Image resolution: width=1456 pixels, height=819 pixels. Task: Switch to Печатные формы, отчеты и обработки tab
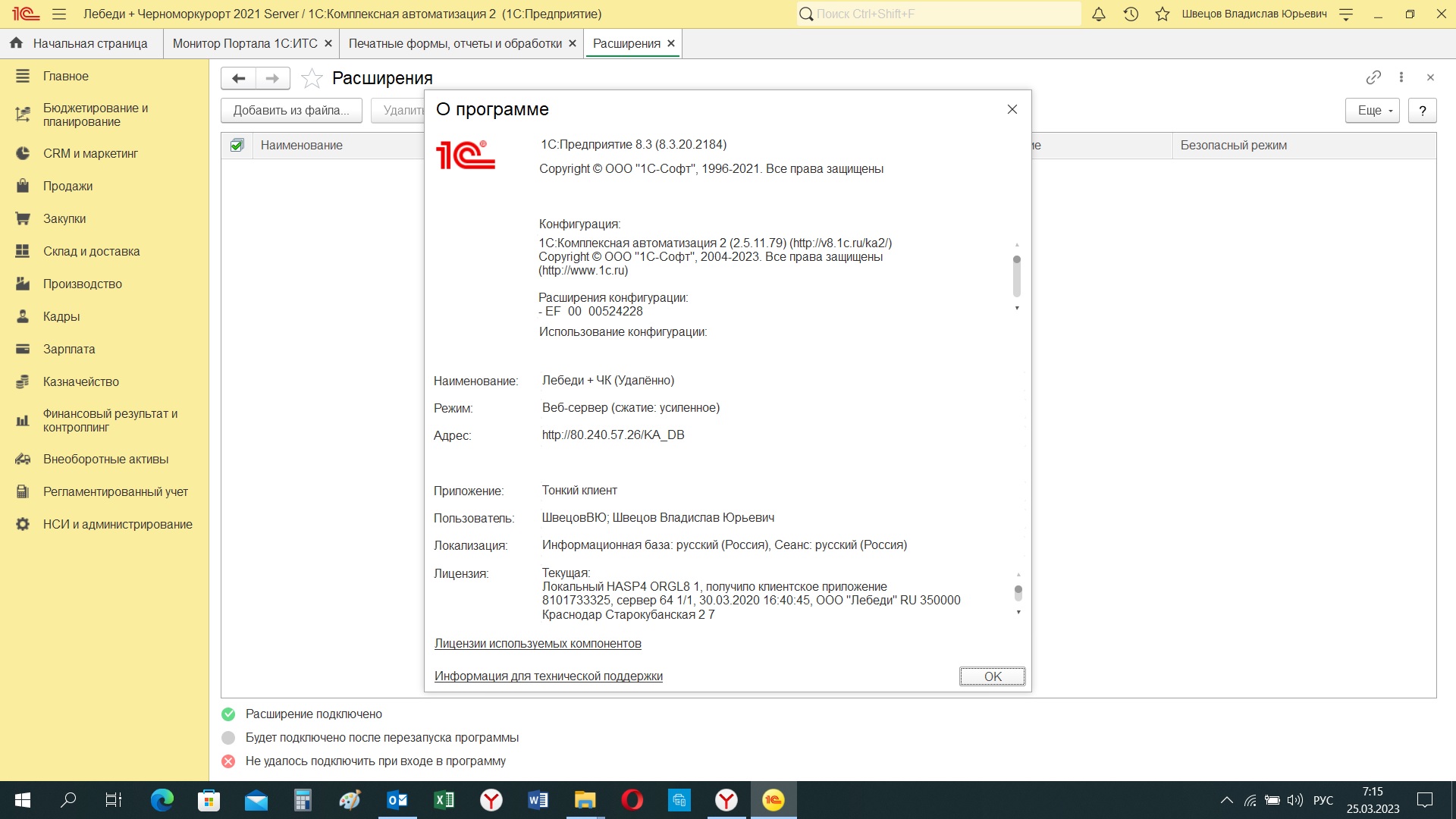455,43
